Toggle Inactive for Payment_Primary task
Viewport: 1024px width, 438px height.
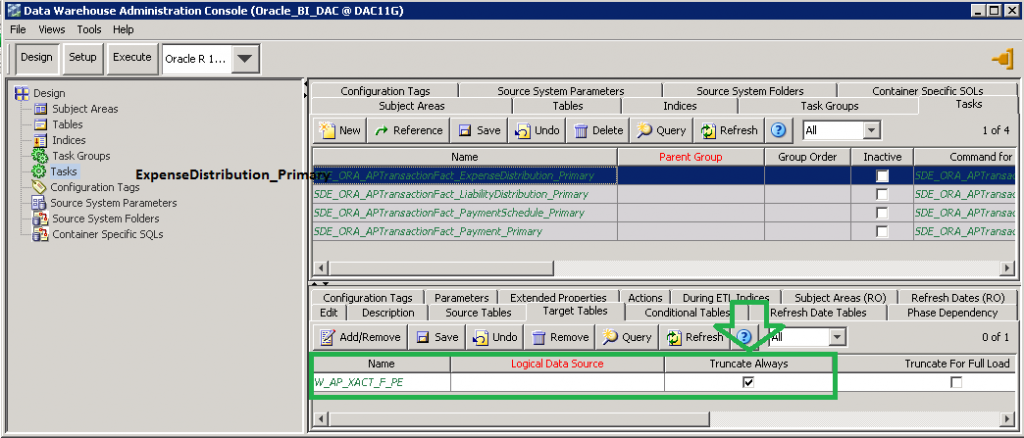(882, 231)
